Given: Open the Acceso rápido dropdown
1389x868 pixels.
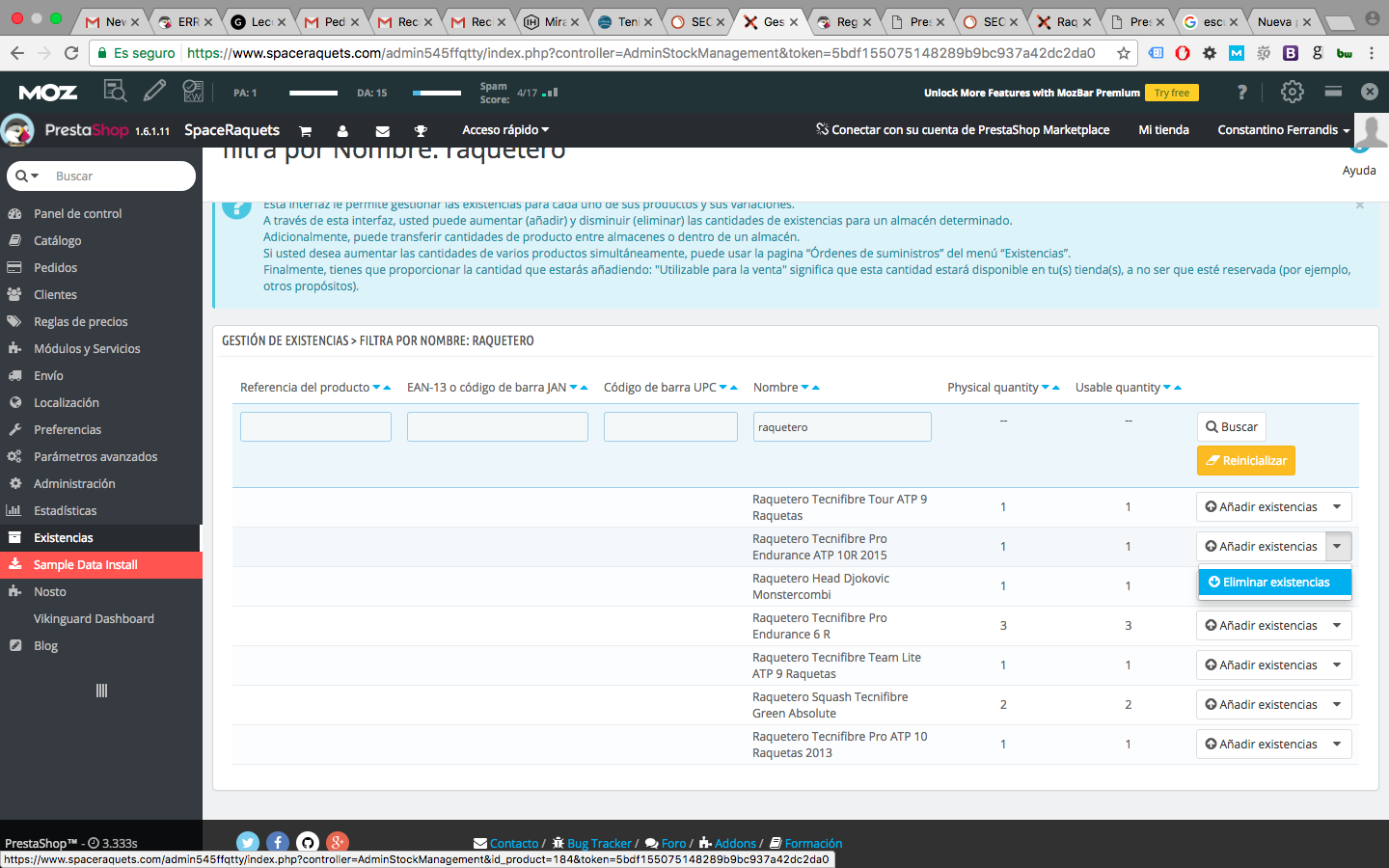Looking at the screenshot, I should (x=505, y=130).
